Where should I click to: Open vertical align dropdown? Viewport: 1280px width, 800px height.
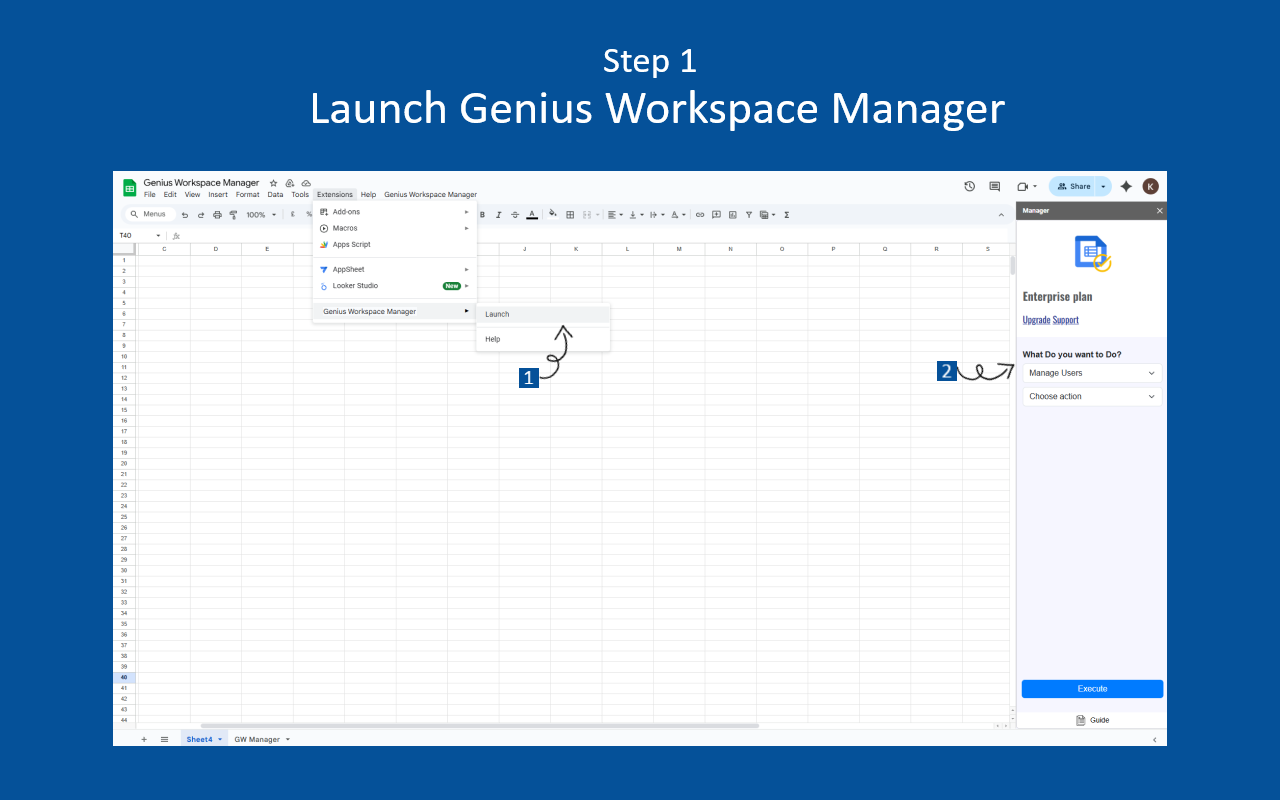(x=636, y=215)
